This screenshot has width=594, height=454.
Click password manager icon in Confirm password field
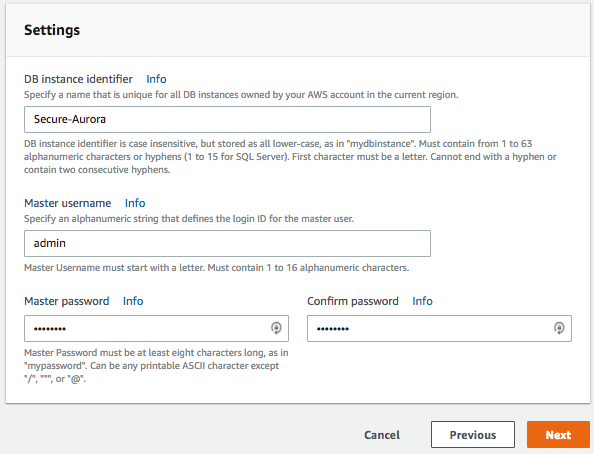[559, 328]
